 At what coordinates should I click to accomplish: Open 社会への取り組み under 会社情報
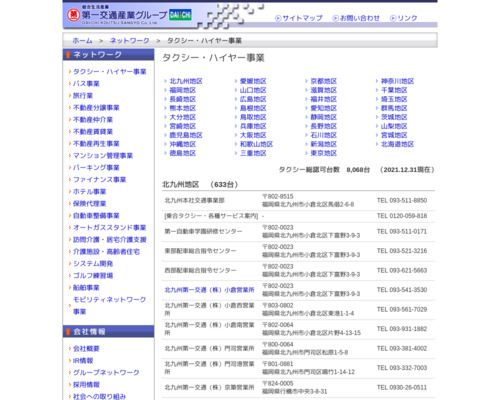[100, 396]
